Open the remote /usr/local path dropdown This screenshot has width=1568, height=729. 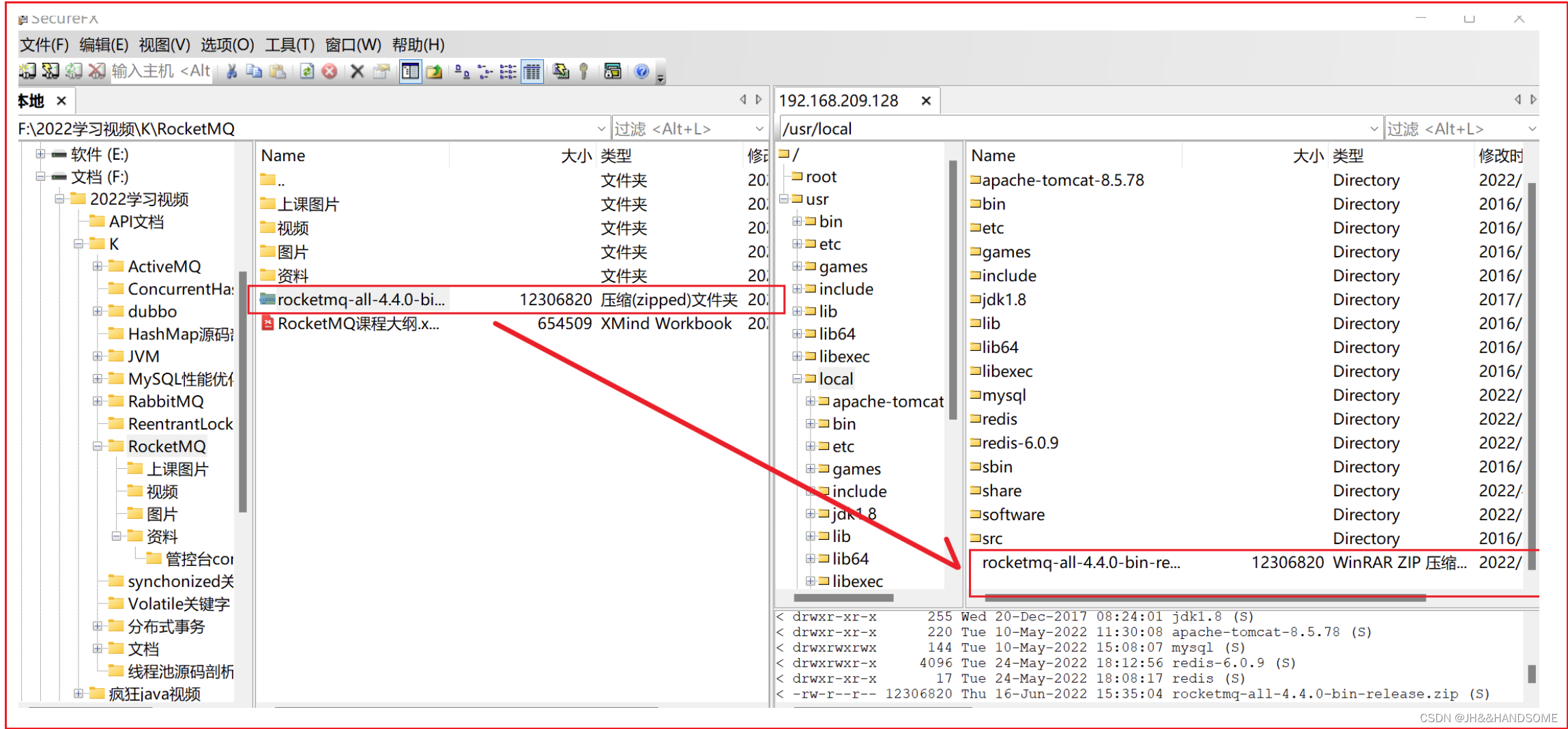[x=1374, y=128]
